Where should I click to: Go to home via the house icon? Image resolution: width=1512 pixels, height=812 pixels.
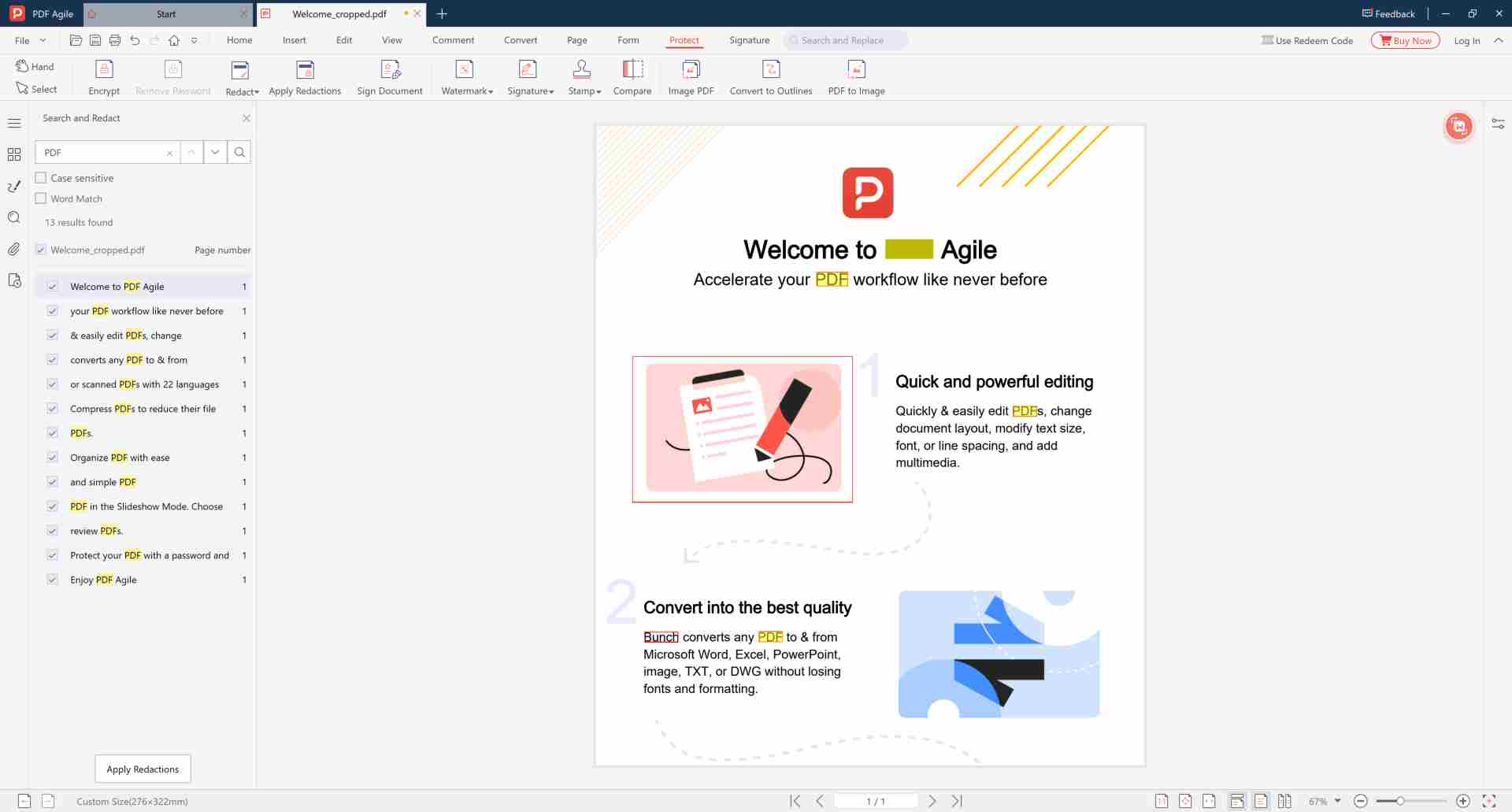pos(174,40)
